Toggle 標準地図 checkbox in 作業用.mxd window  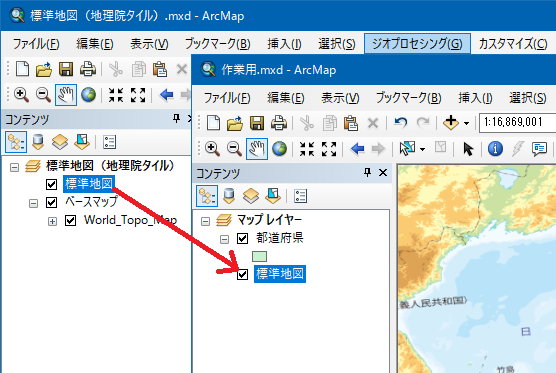coord(242,274)
